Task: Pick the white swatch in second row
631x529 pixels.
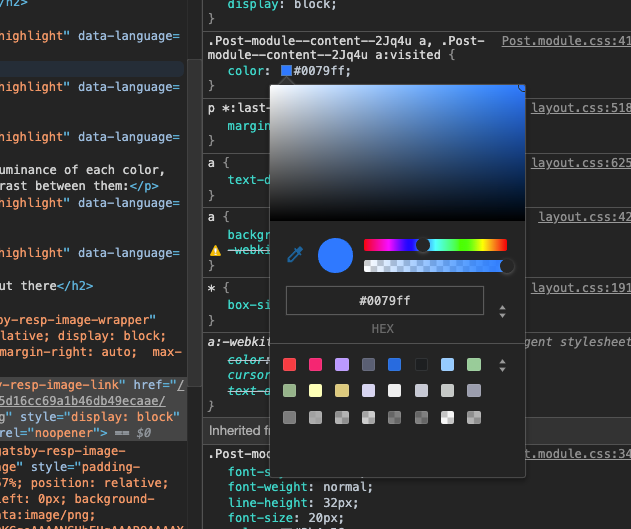Action: coord(394,391)
